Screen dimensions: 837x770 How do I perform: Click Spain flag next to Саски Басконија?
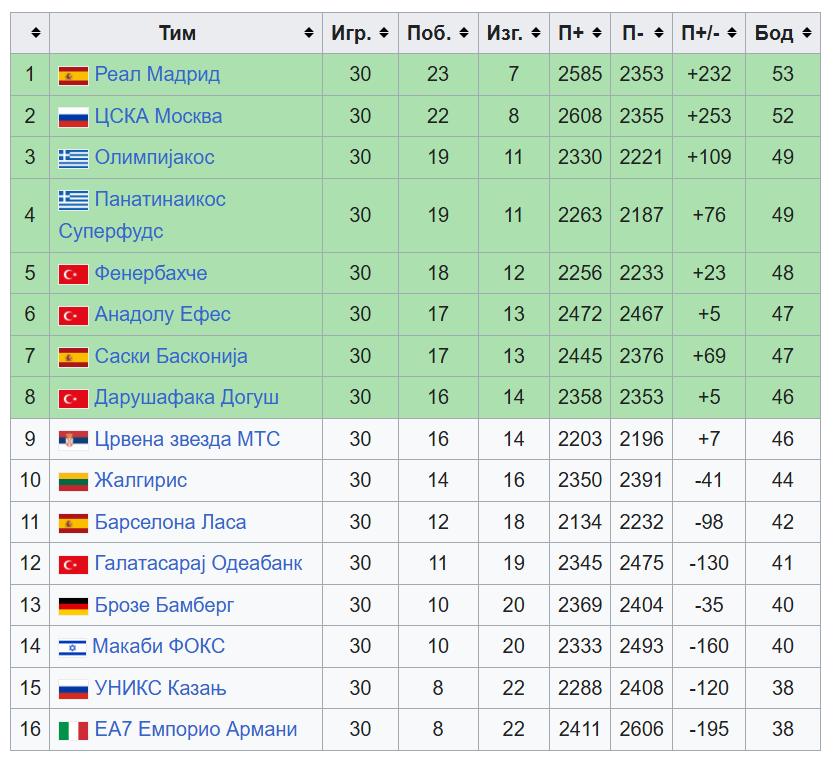[73, 357]
